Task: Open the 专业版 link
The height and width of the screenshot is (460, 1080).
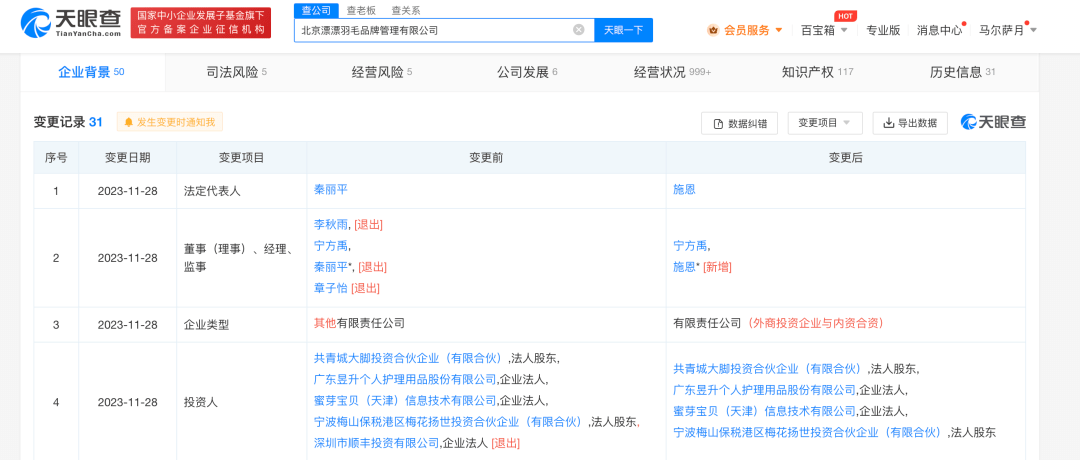Action: tap(883, 30)
